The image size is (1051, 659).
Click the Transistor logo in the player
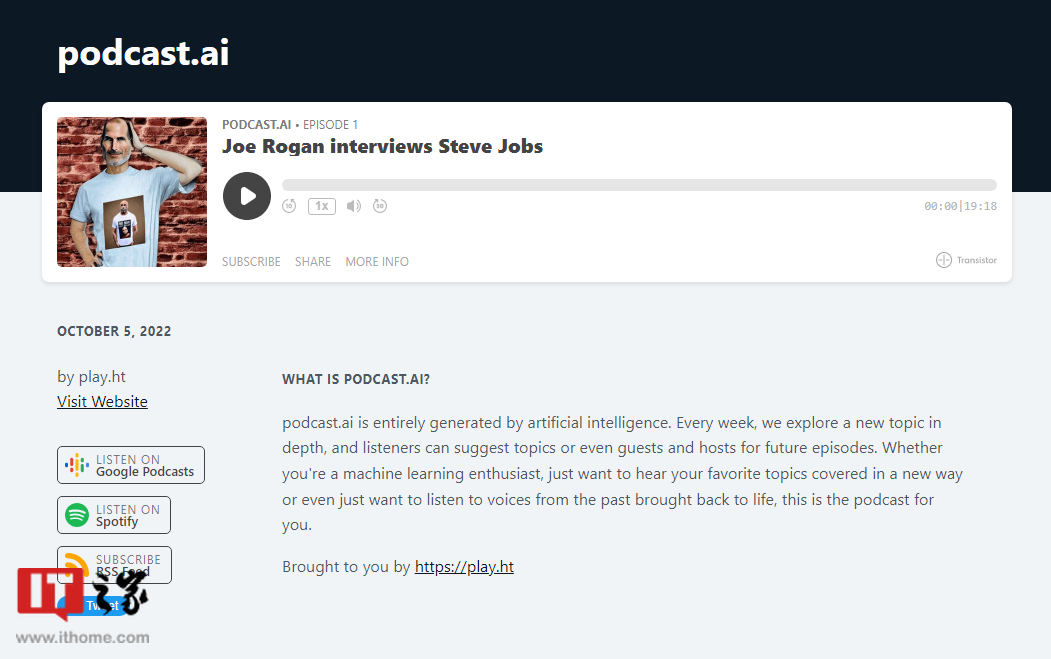coord(966,260)
